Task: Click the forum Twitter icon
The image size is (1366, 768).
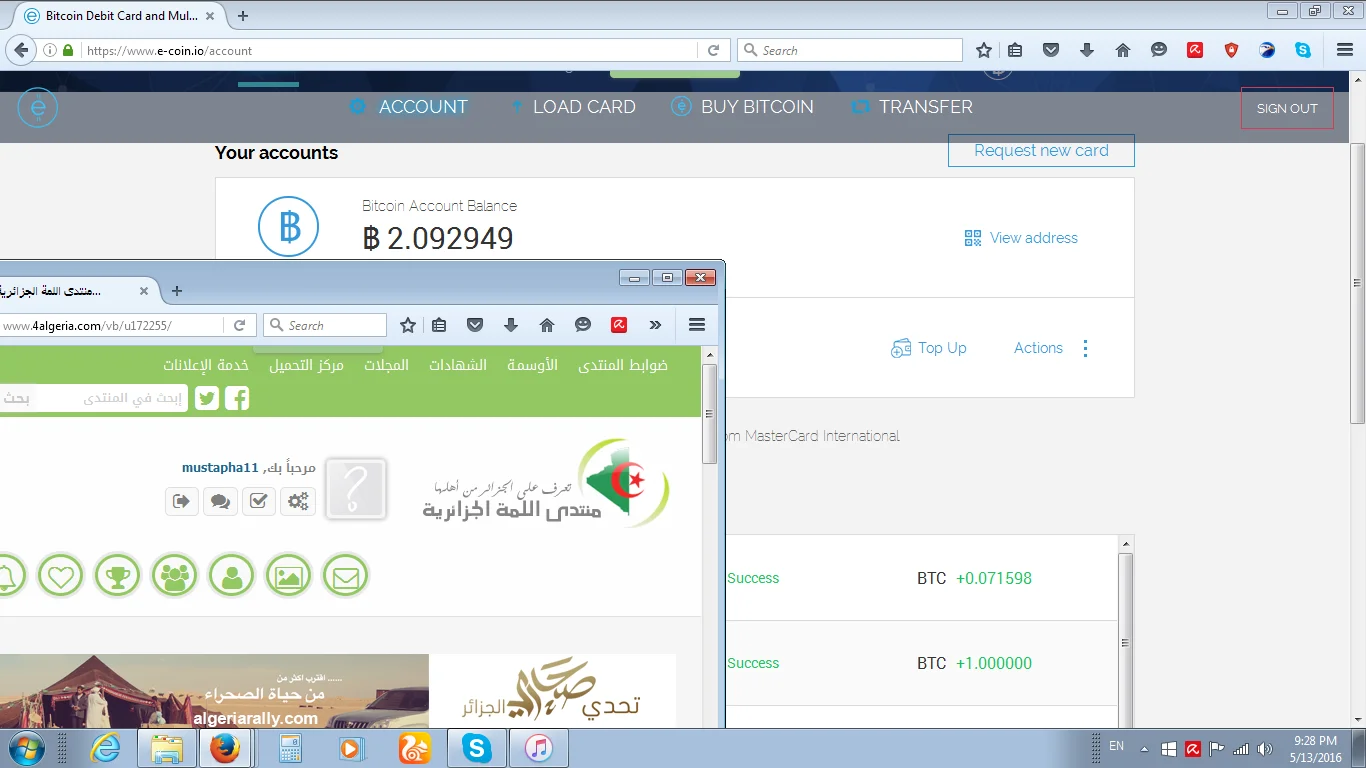Action: coord(207,398)
